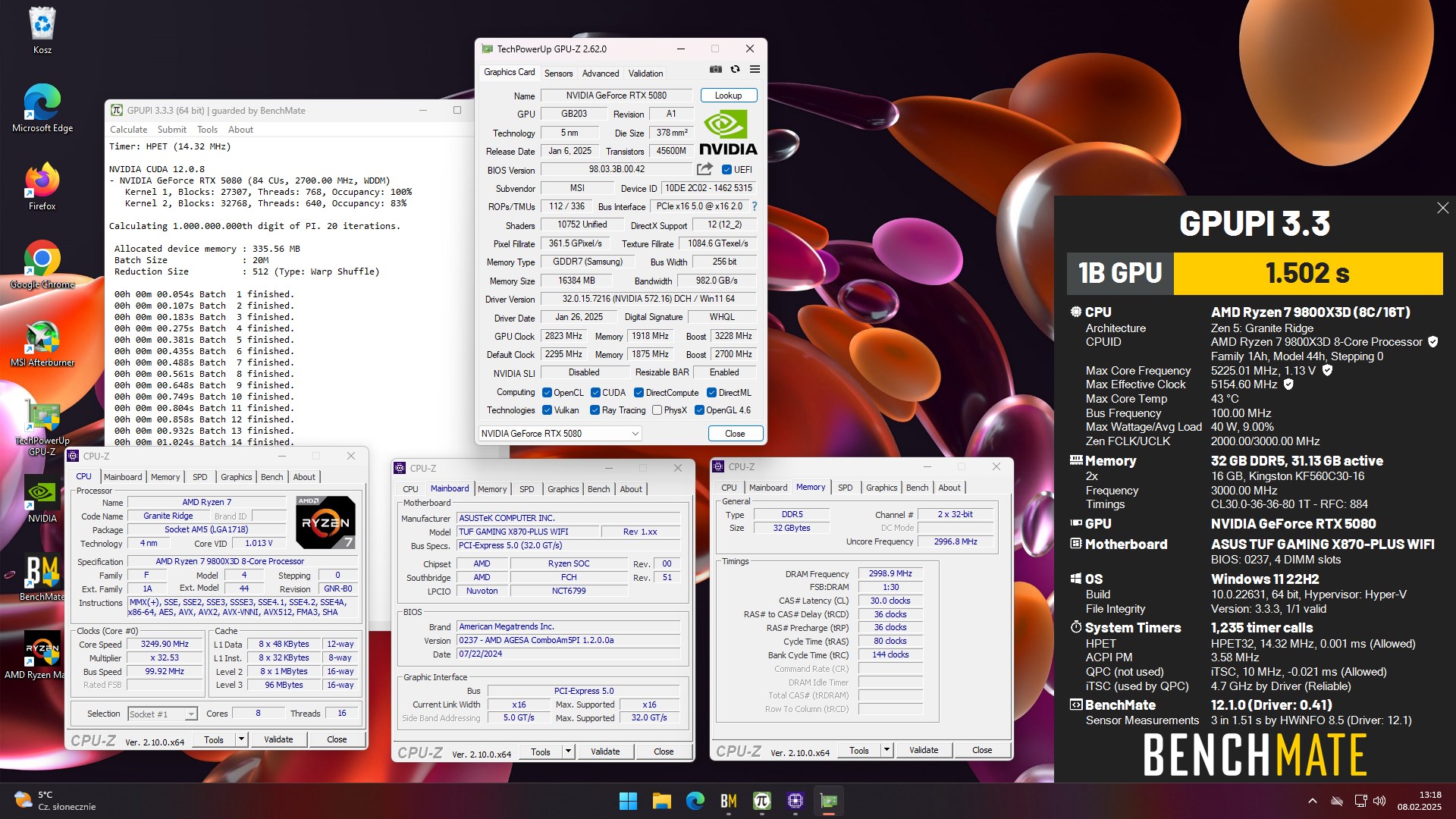
Task: Click the Ryzen logo in the CPU-Z CPU window
Action: (x=325, y=522)
